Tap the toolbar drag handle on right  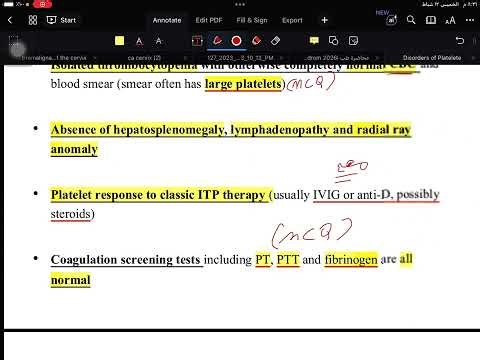coord(474,41)
